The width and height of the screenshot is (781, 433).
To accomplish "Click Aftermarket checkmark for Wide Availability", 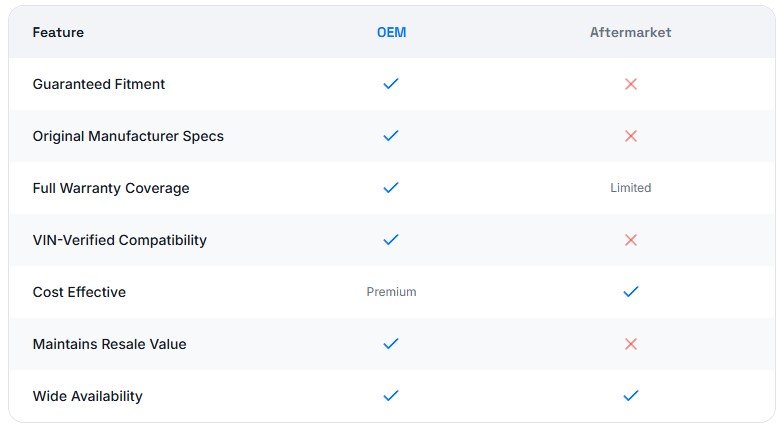I will tap(630, 396).
